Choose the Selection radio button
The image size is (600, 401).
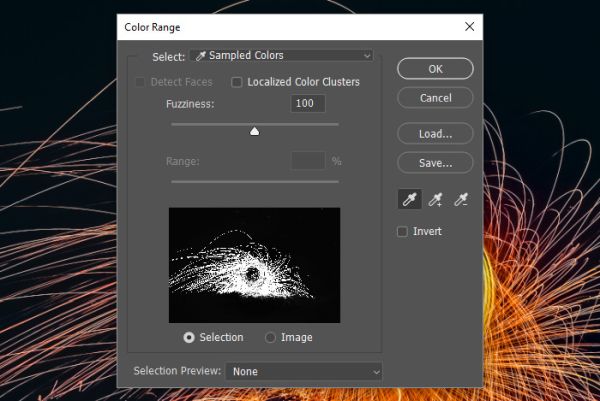click(189, 337)
